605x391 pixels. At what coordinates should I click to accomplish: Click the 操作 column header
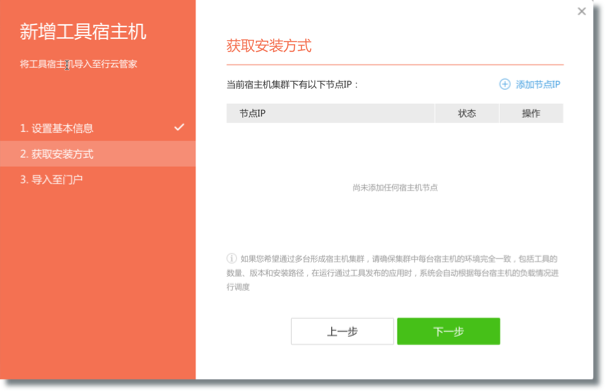pos(531,113)
